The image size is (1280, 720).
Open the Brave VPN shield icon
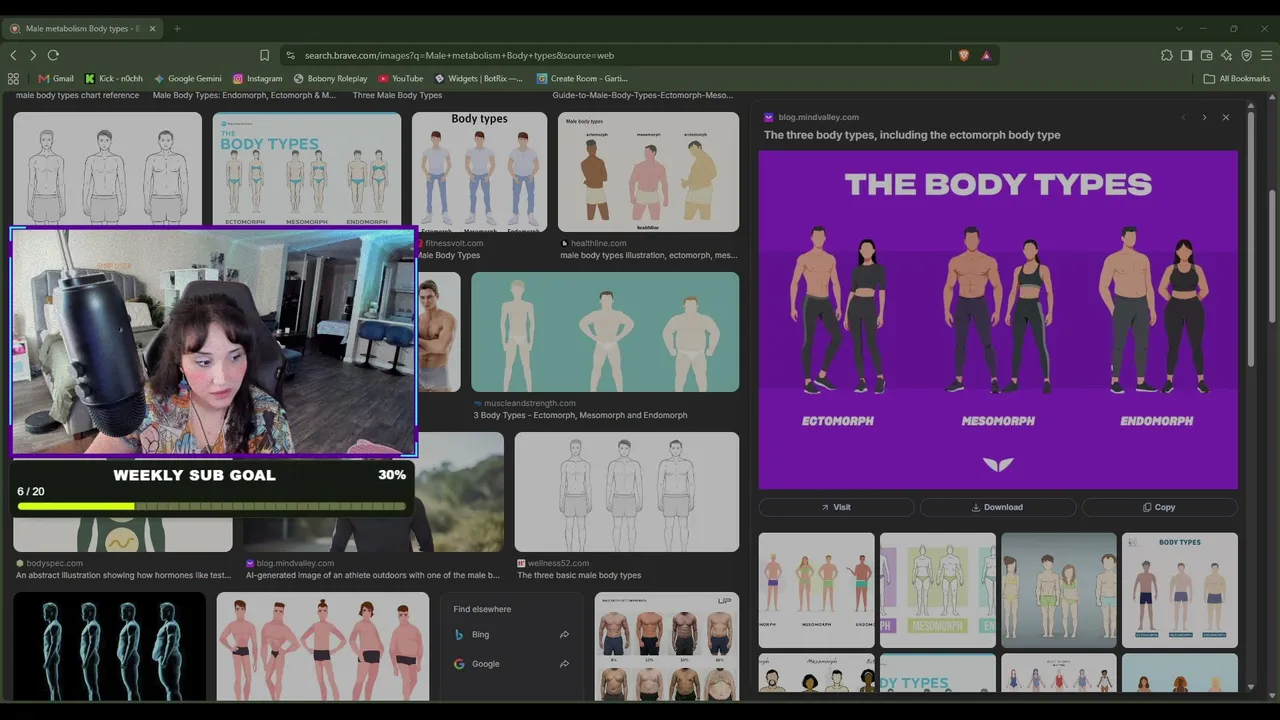(1246, 55)
